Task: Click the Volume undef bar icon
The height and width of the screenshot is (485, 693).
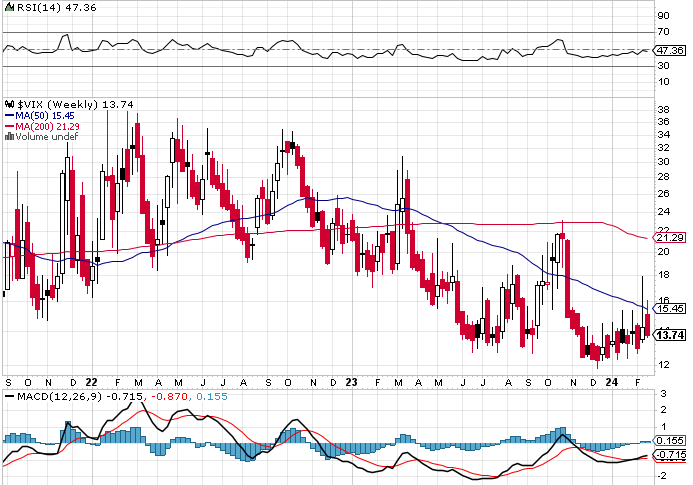Action: pos(9,137)
